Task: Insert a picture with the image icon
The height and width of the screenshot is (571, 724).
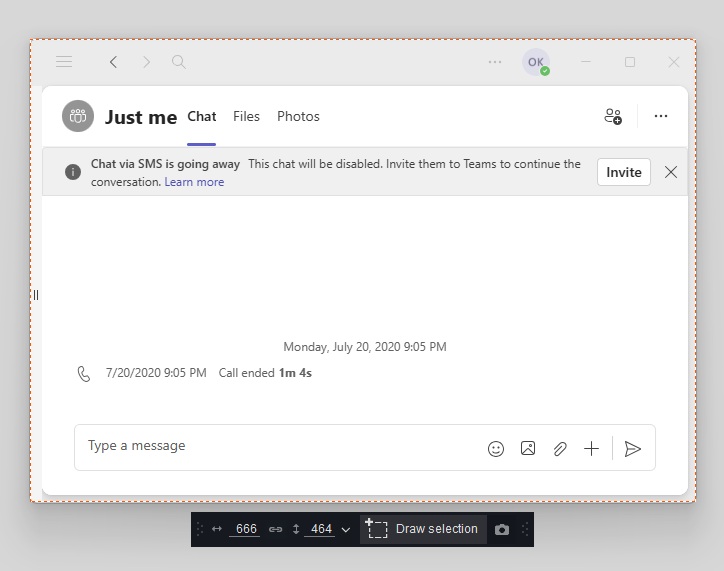Action: click(x=528, y=448)
